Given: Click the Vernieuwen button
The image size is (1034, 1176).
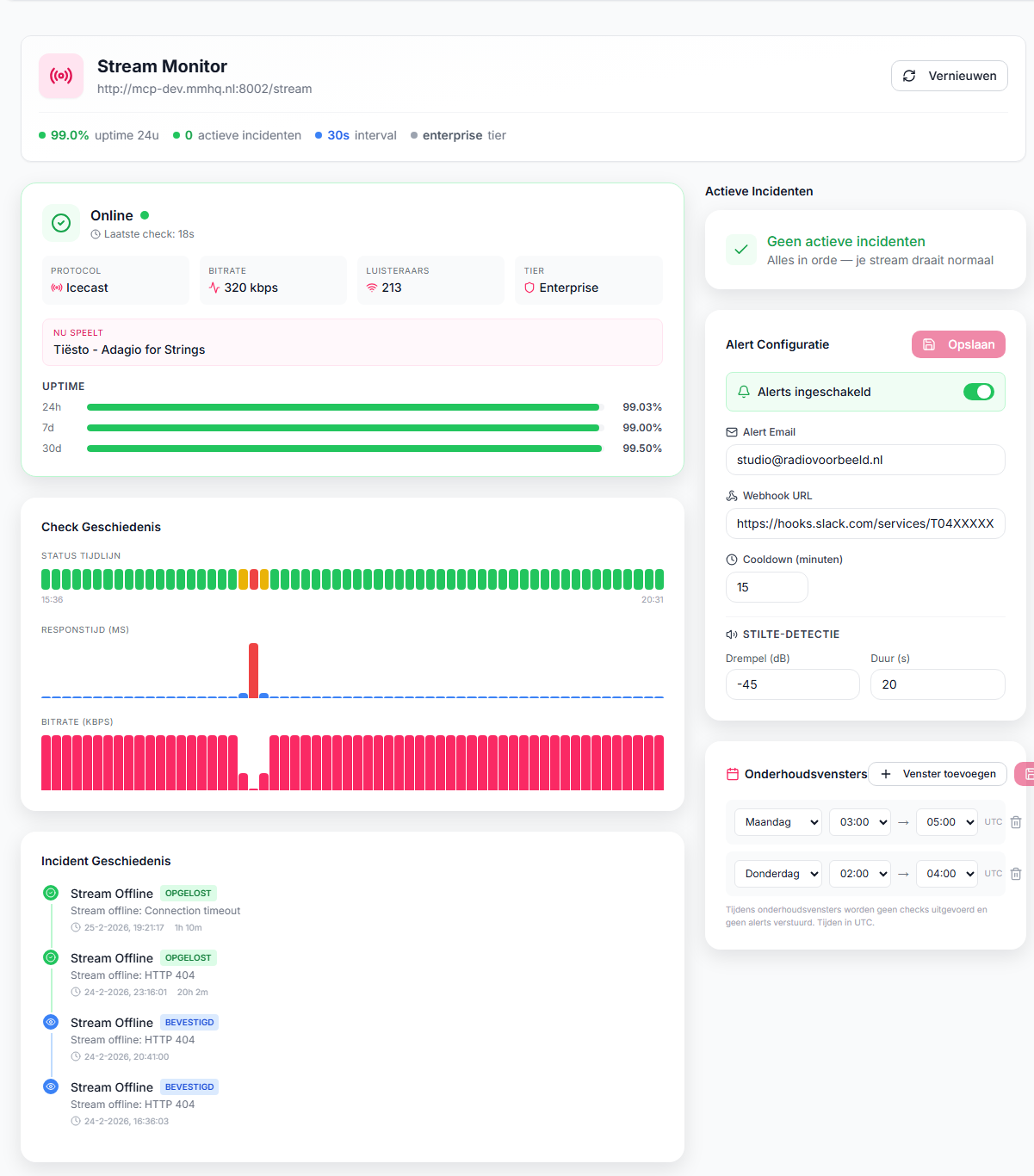Looking at the screenshot, I should coord(949,76).
